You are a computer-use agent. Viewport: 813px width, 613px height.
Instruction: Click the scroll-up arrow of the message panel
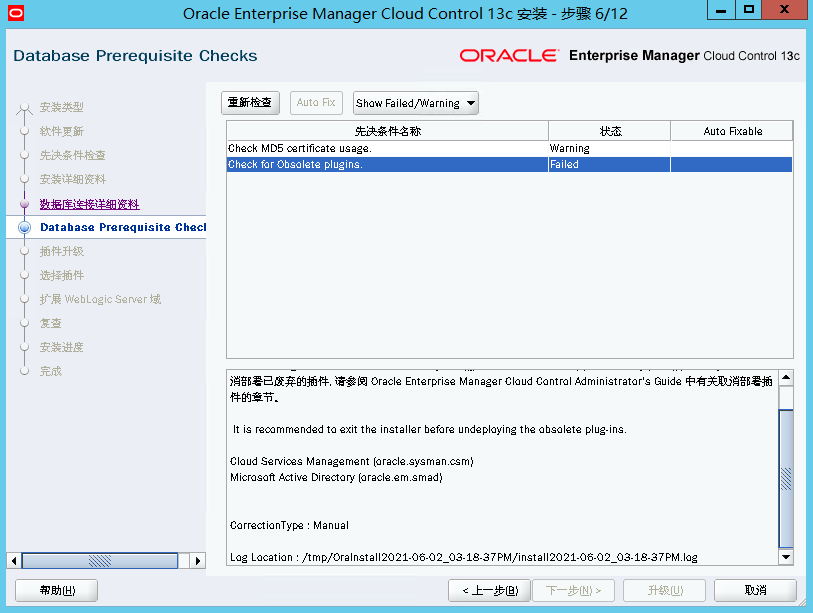click(786, 375)
